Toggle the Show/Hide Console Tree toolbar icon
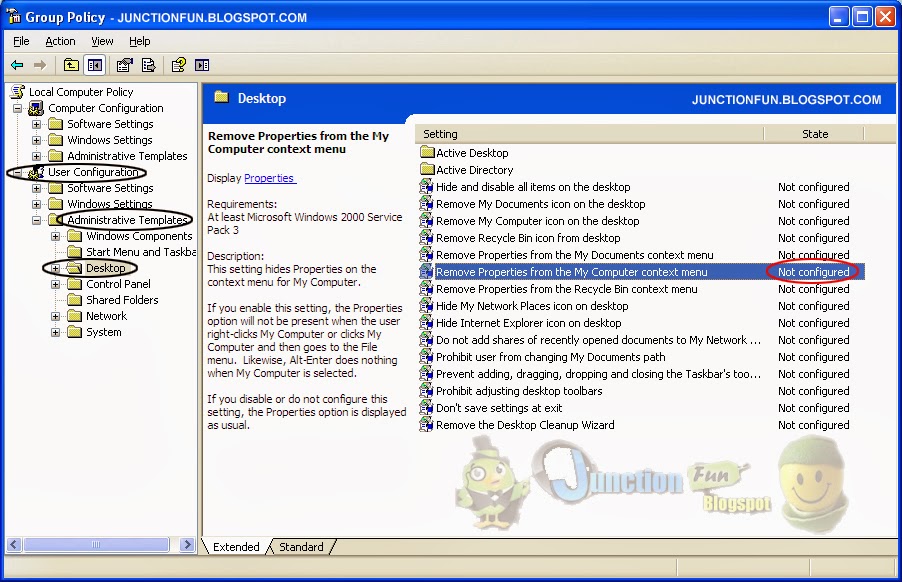Screen dimensions: 902x582 (x=95, y=65)
